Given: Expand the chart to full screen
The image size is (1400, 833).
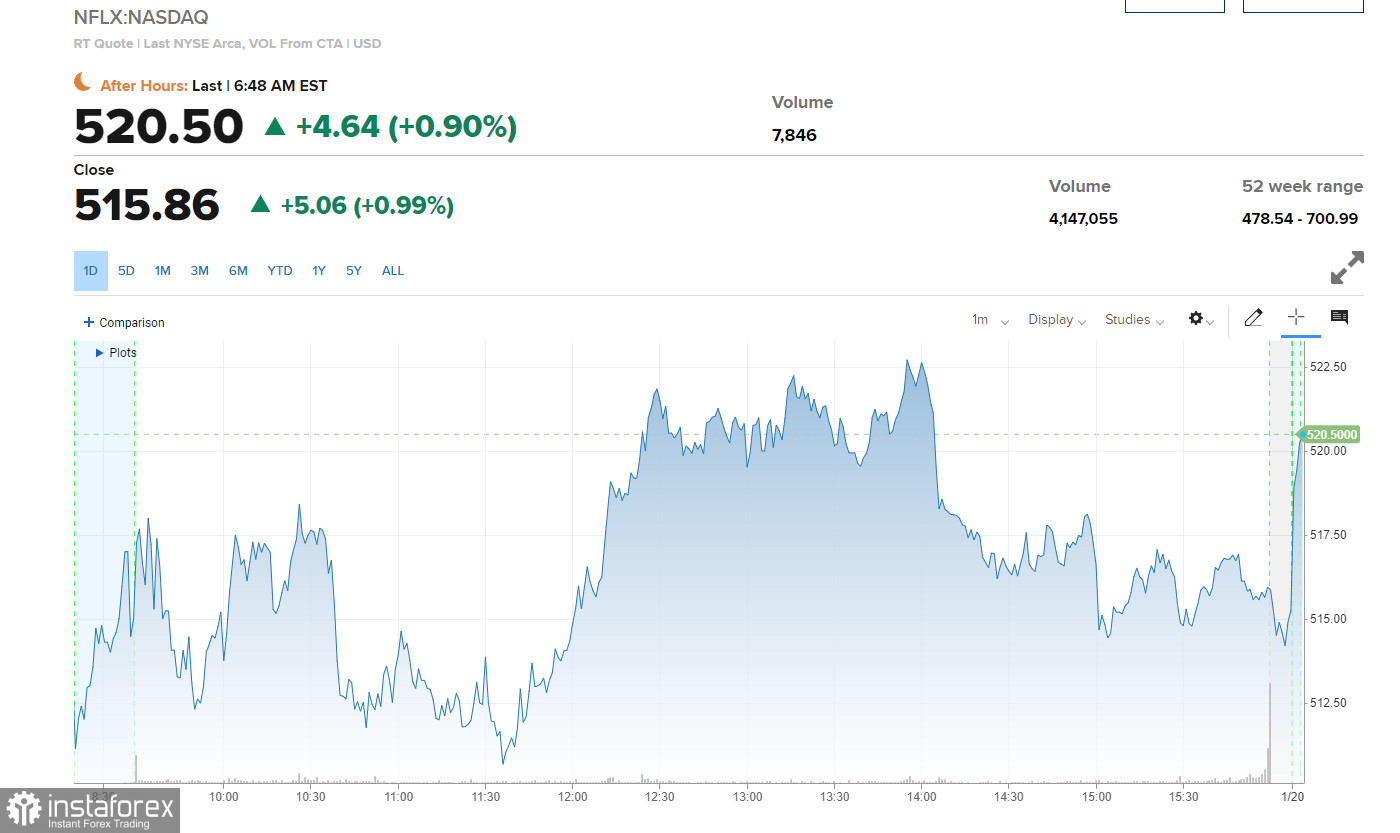Looking at the screenshot, I should pos(1347,268).
